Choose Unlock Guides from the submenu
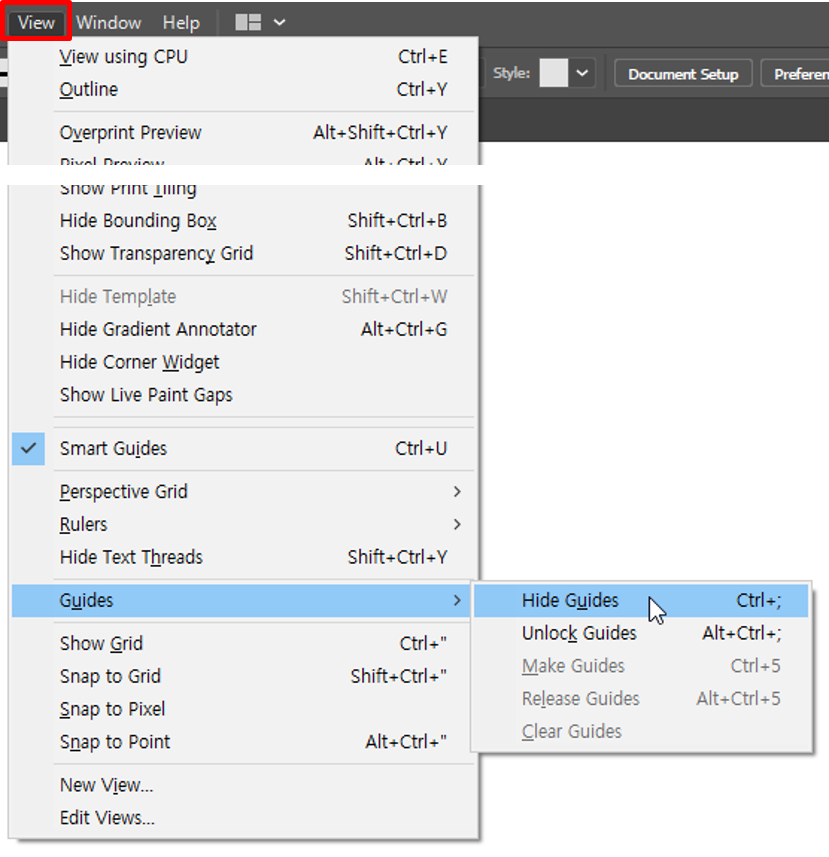The height and width of the screenshot is (857, 829). coord(579,633)
